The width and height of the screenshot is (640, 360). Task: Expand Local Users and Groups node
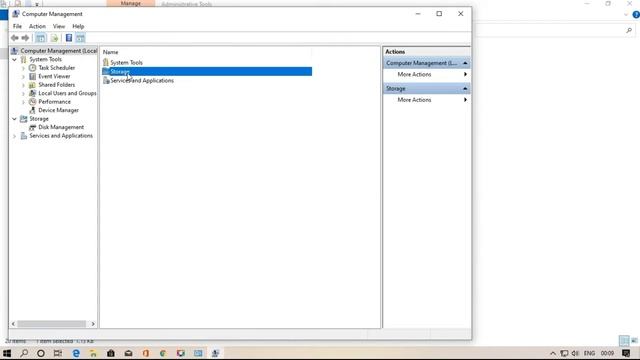coord(23,93)
